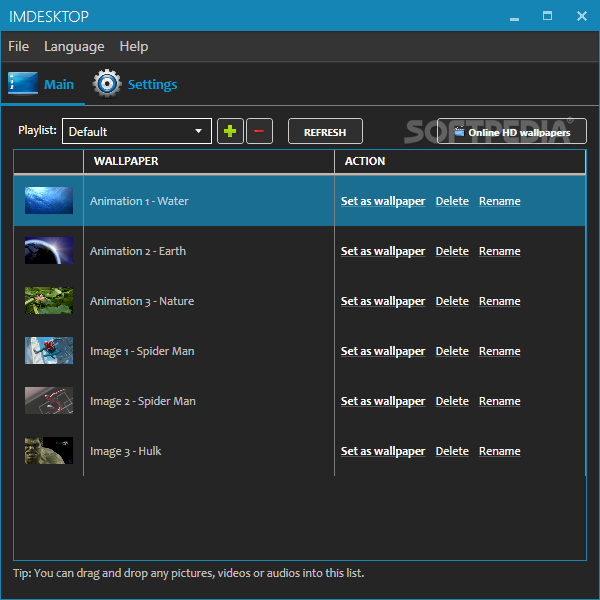600x600 pixels.
Task: Click the WALLPAPER column header
Action: click(x=209, y=161)
